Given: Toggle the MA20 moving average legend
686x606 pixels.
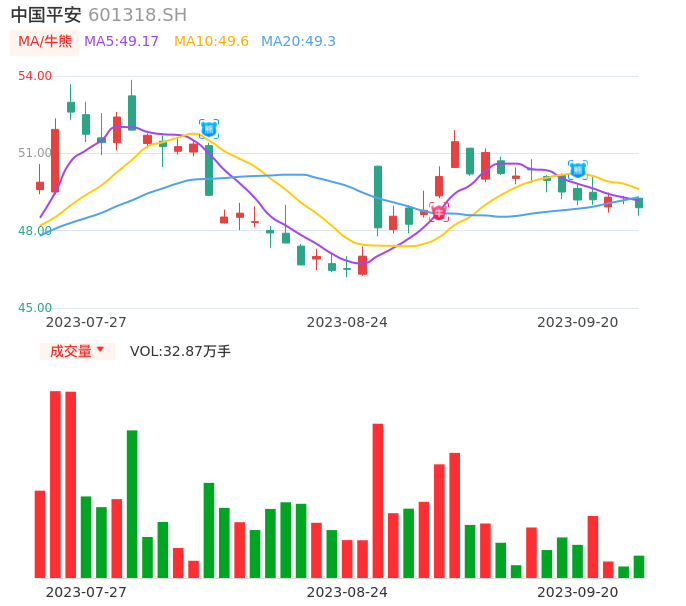Looking at the screenshot, I should [x=298, y=42].
